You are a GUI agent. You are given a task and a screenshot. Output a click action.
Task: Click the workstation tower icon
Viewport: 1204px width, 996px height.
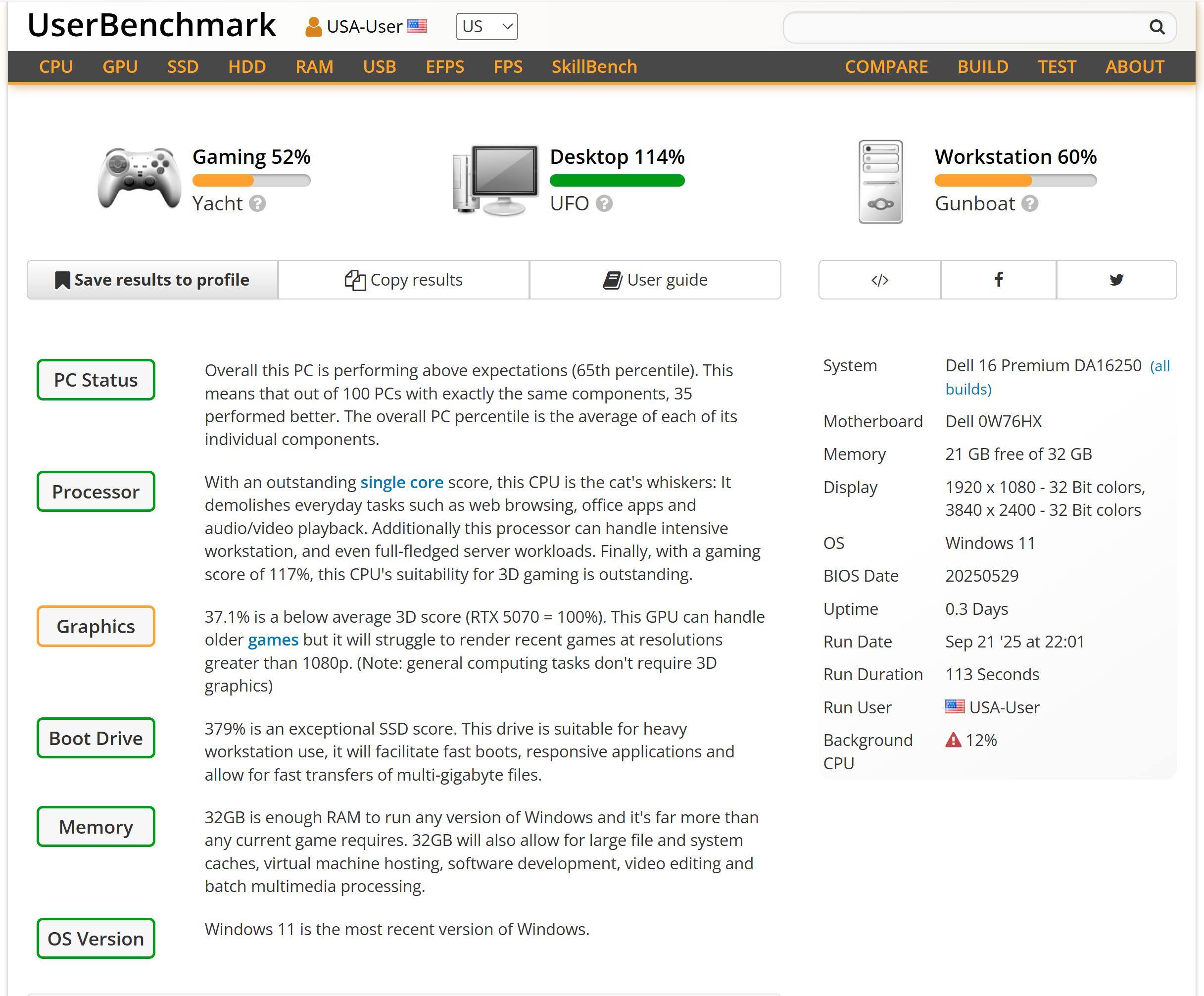(880, 182)
